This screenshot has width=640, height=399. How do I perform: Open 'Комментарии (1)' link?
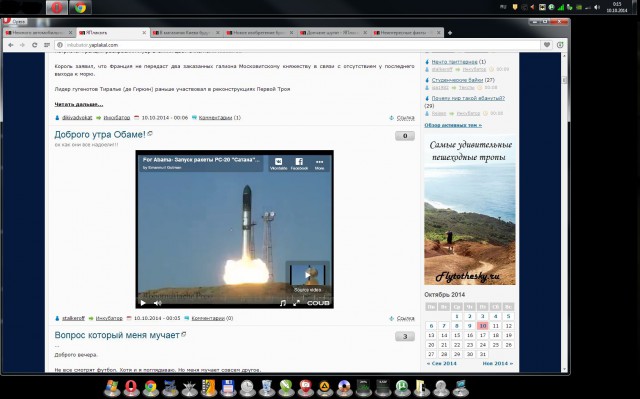click(220, 117)
